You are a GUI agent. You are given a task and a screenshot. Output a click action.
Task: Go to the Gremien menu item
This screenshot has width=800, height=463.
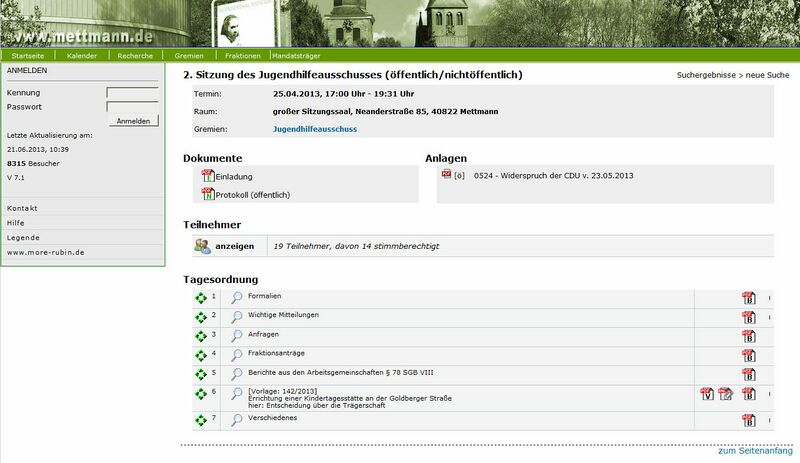coord(189,56)
